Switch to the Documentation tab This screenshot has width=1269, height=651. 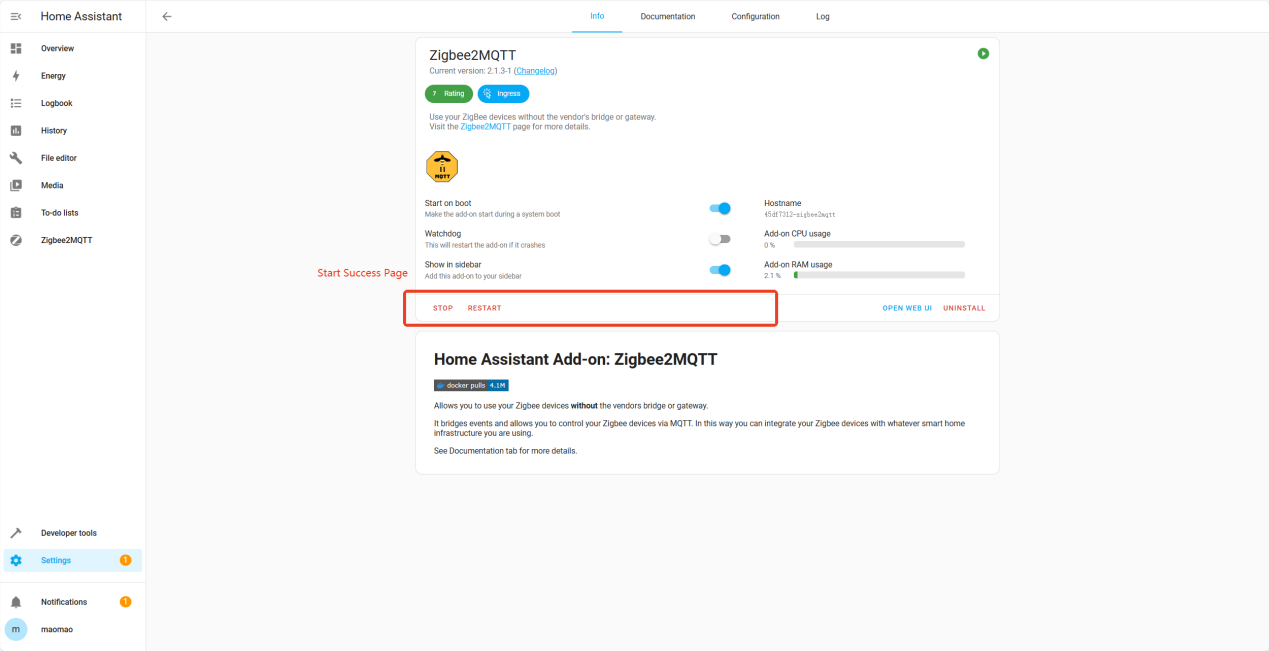[667, 16]
